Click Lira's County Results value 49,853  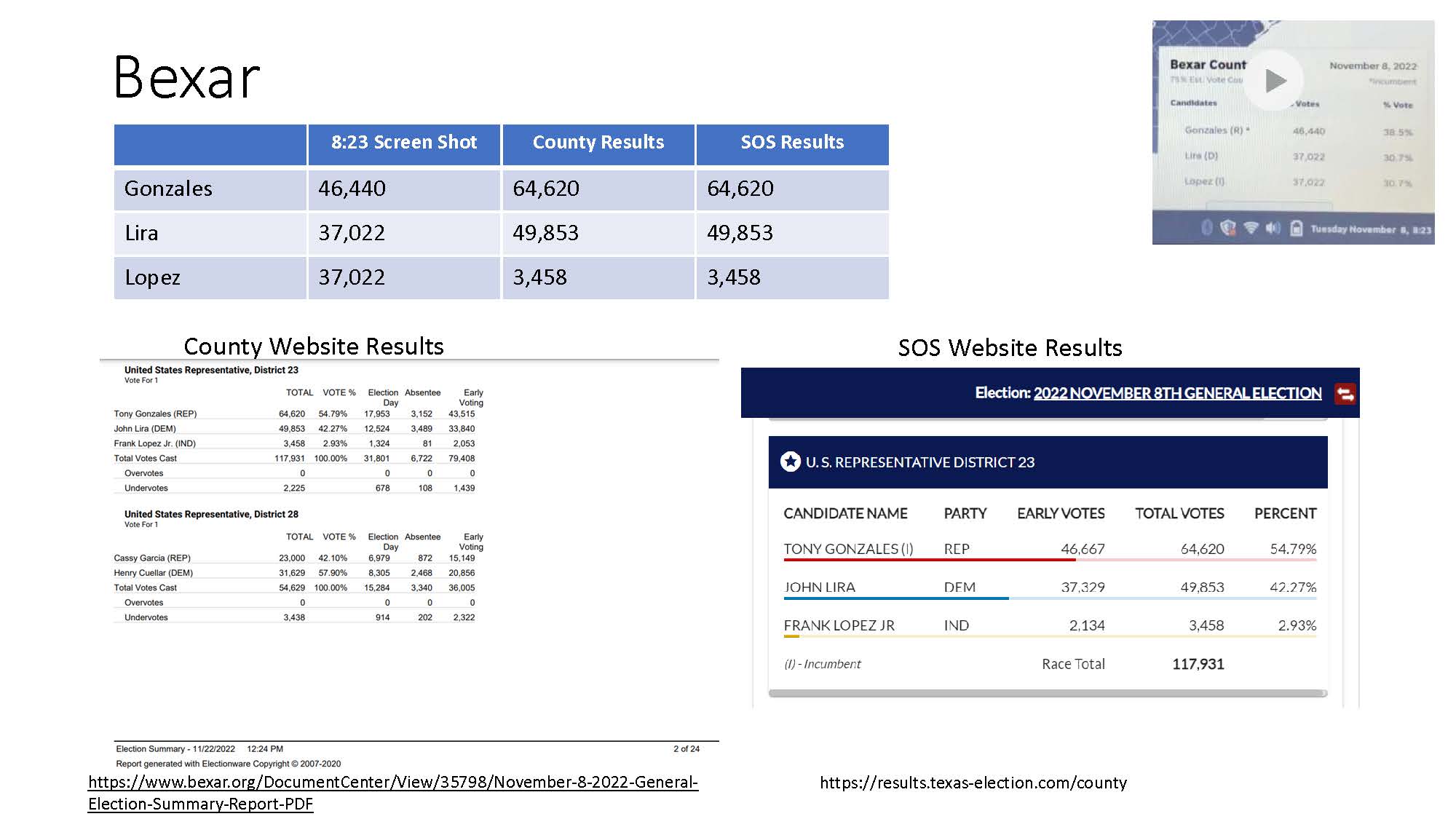point(545,234)
